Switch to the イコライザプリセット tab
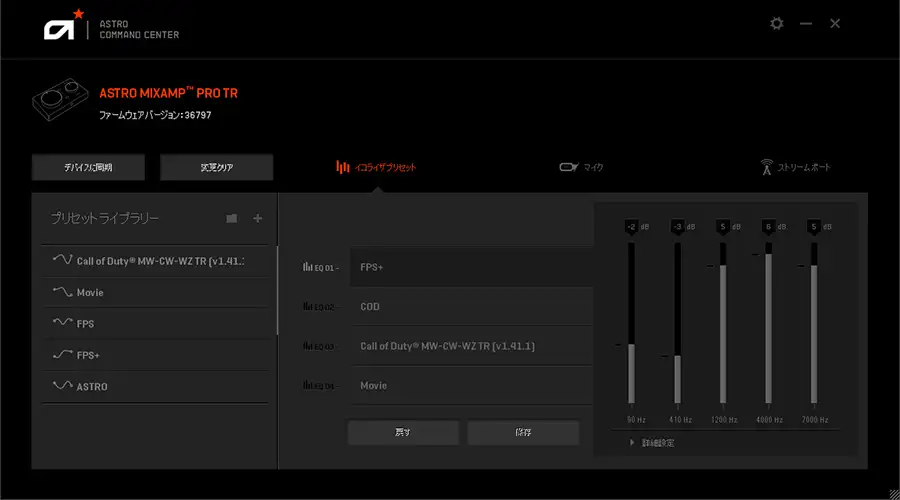 point(377,167)
